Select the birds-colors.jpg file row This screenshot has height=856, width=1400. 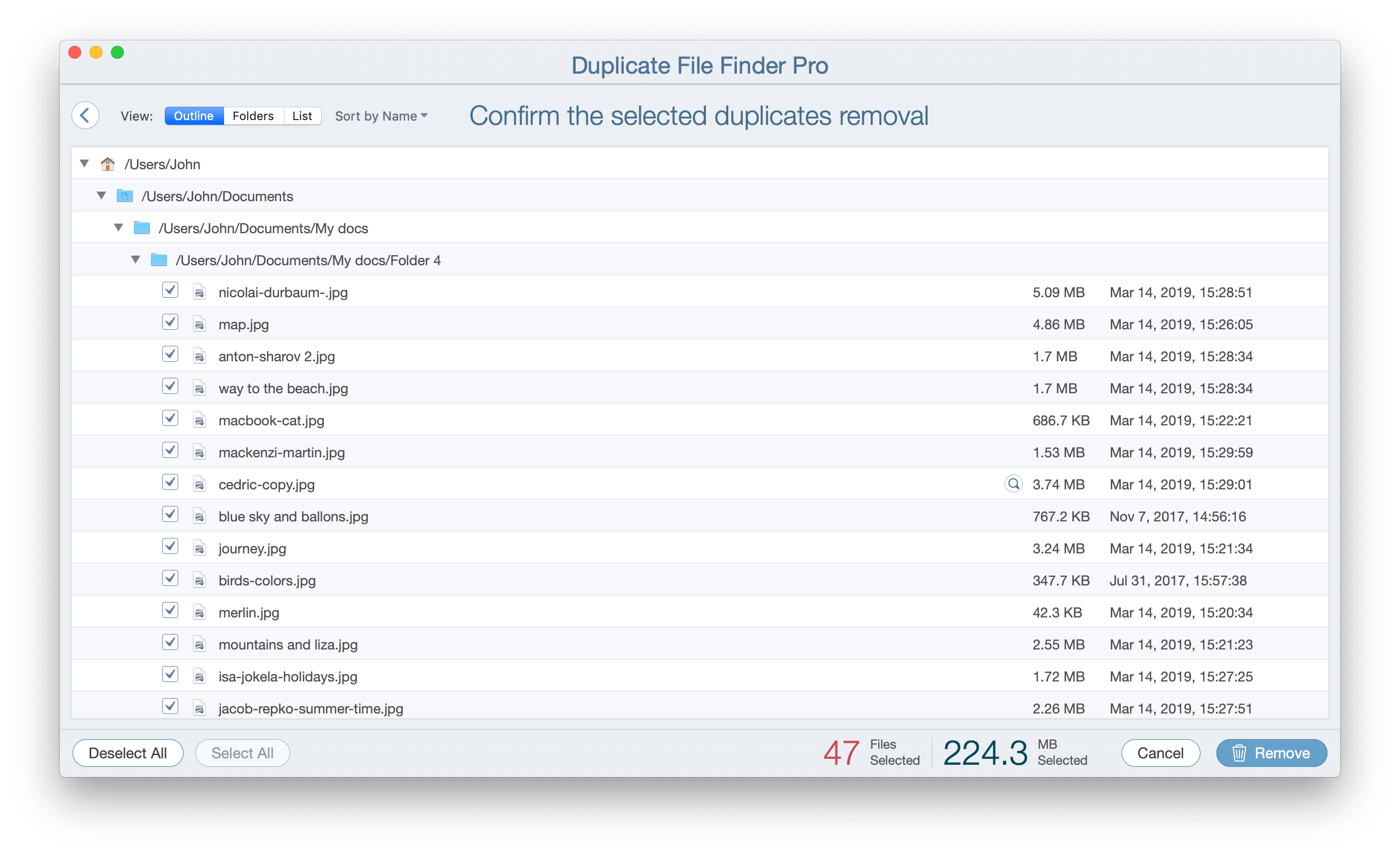pos(267,580)
